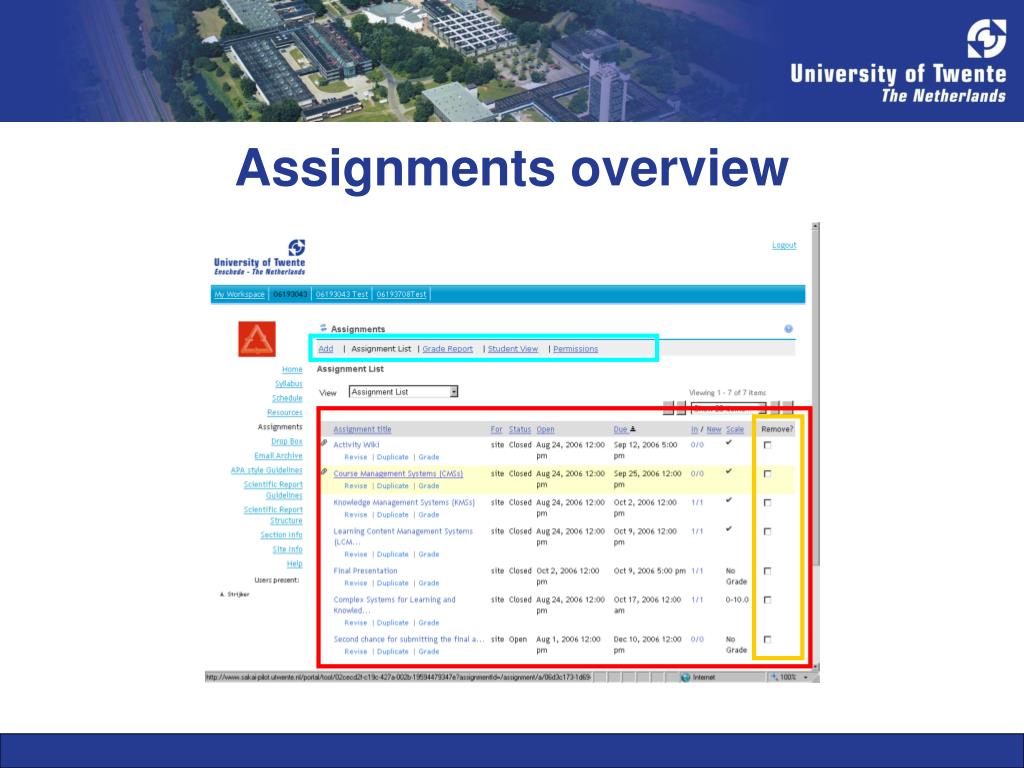Open Permissions in the Assignments menu
1024x768 pixels.
click(x=575, y=349)
